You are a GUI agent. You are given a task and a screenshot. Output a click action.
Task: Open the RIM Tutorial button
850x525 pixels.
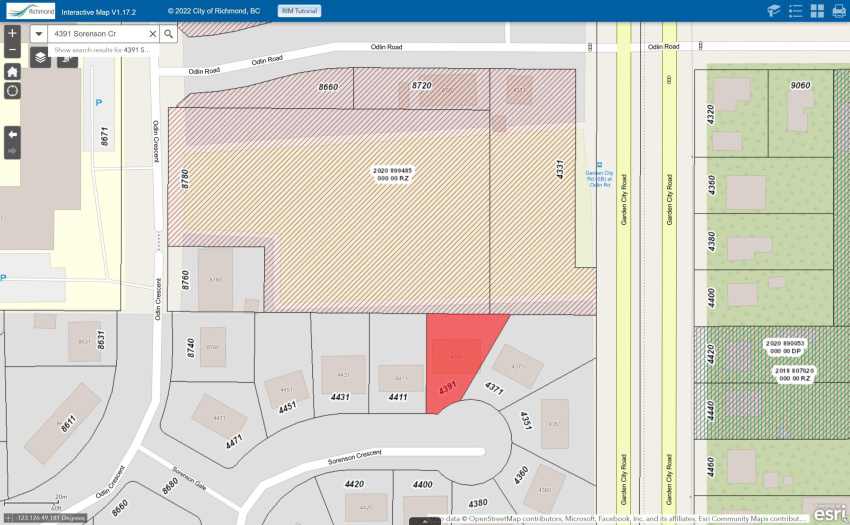299,11
